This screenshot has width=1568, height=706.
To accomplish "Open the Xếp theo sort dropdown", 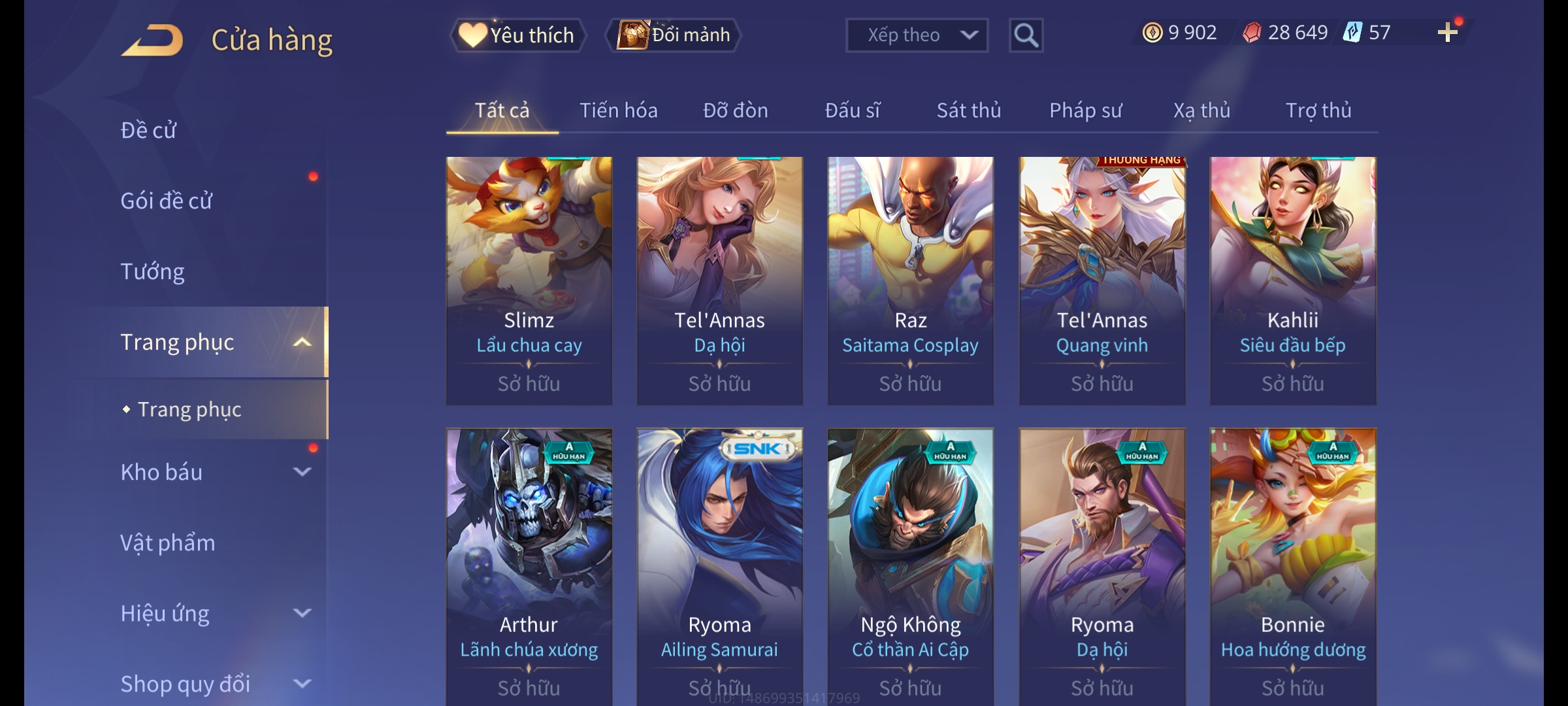I will [x=917, y=35].
